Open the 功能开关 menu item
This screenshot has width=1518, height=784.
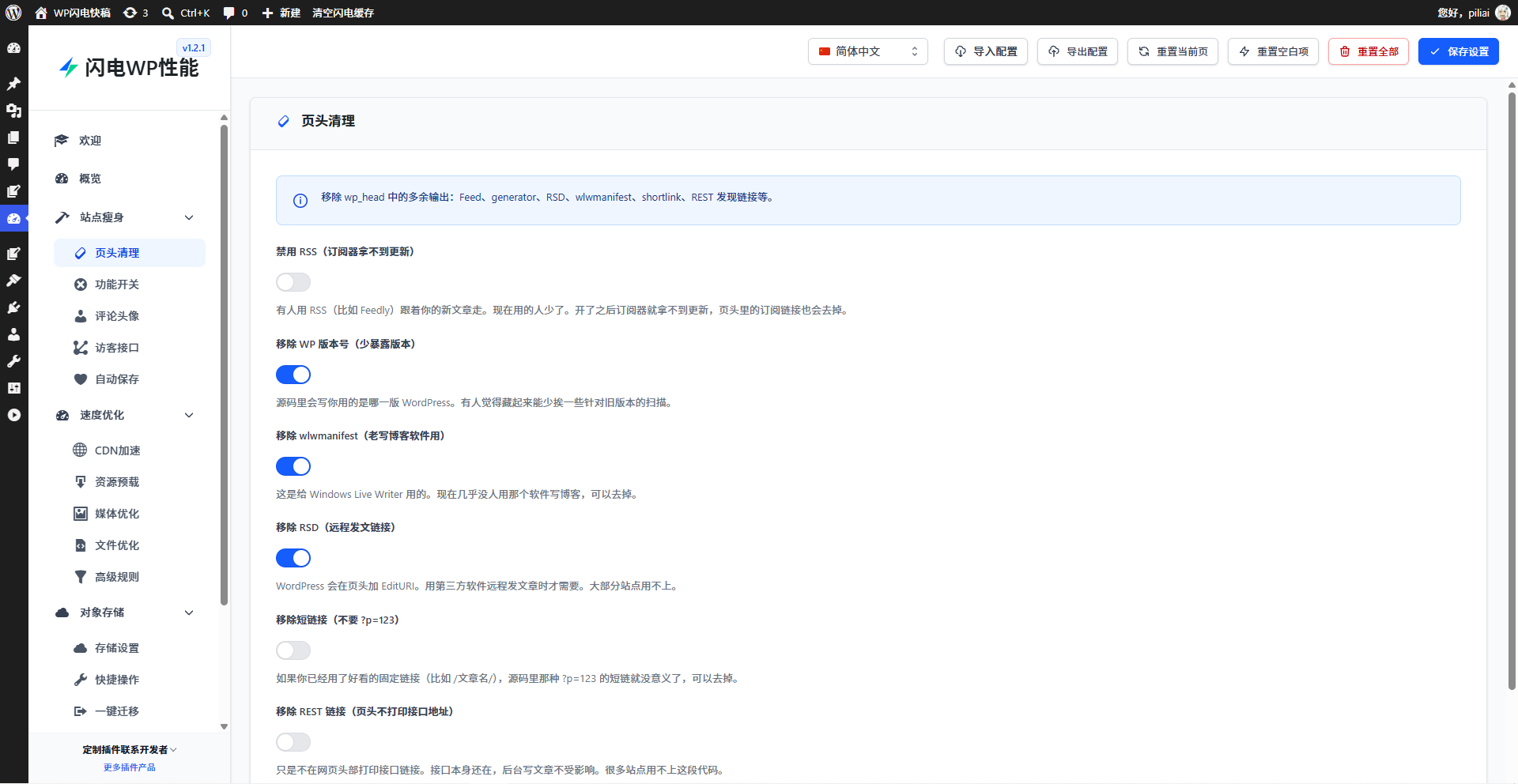pos(130,285)
